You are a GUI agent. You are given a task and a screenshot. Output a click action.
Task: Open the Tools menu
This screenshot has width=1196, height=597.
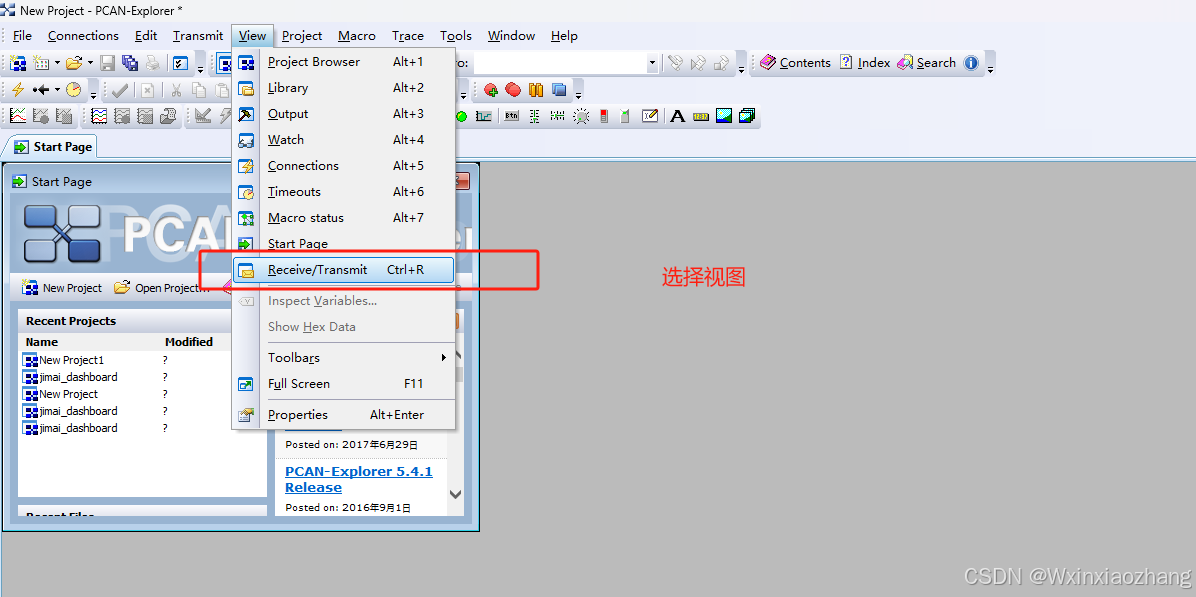tap(455, 36)
